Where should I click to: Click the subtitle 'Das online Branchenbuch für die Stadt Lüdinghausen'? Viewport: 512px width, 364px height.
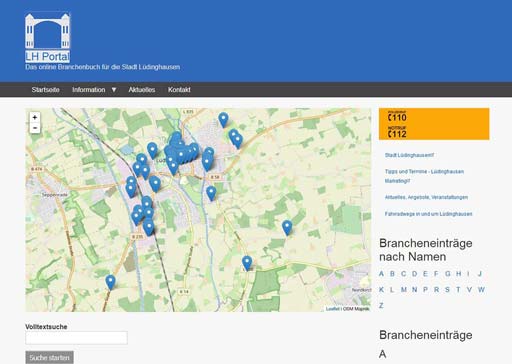click(103, 67)
